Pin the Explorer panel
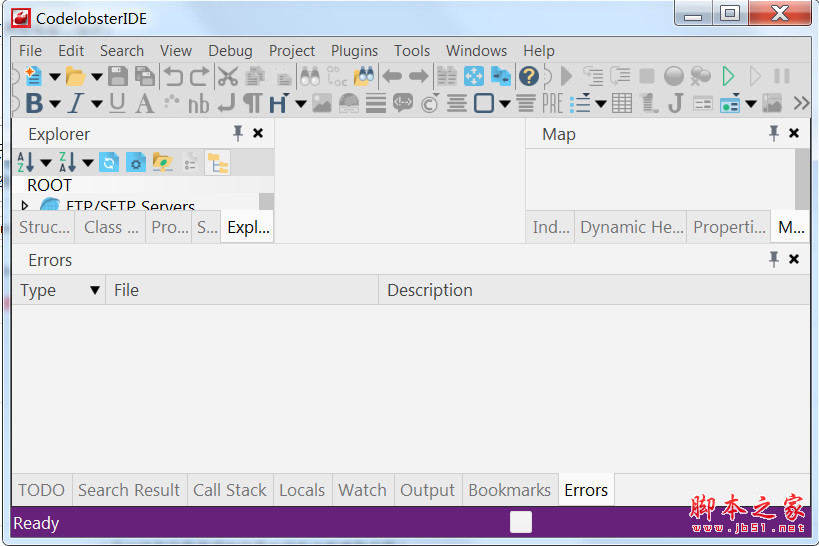Viewport: 819px width, 546px height. pyautogui.click(x=238, y=133)
